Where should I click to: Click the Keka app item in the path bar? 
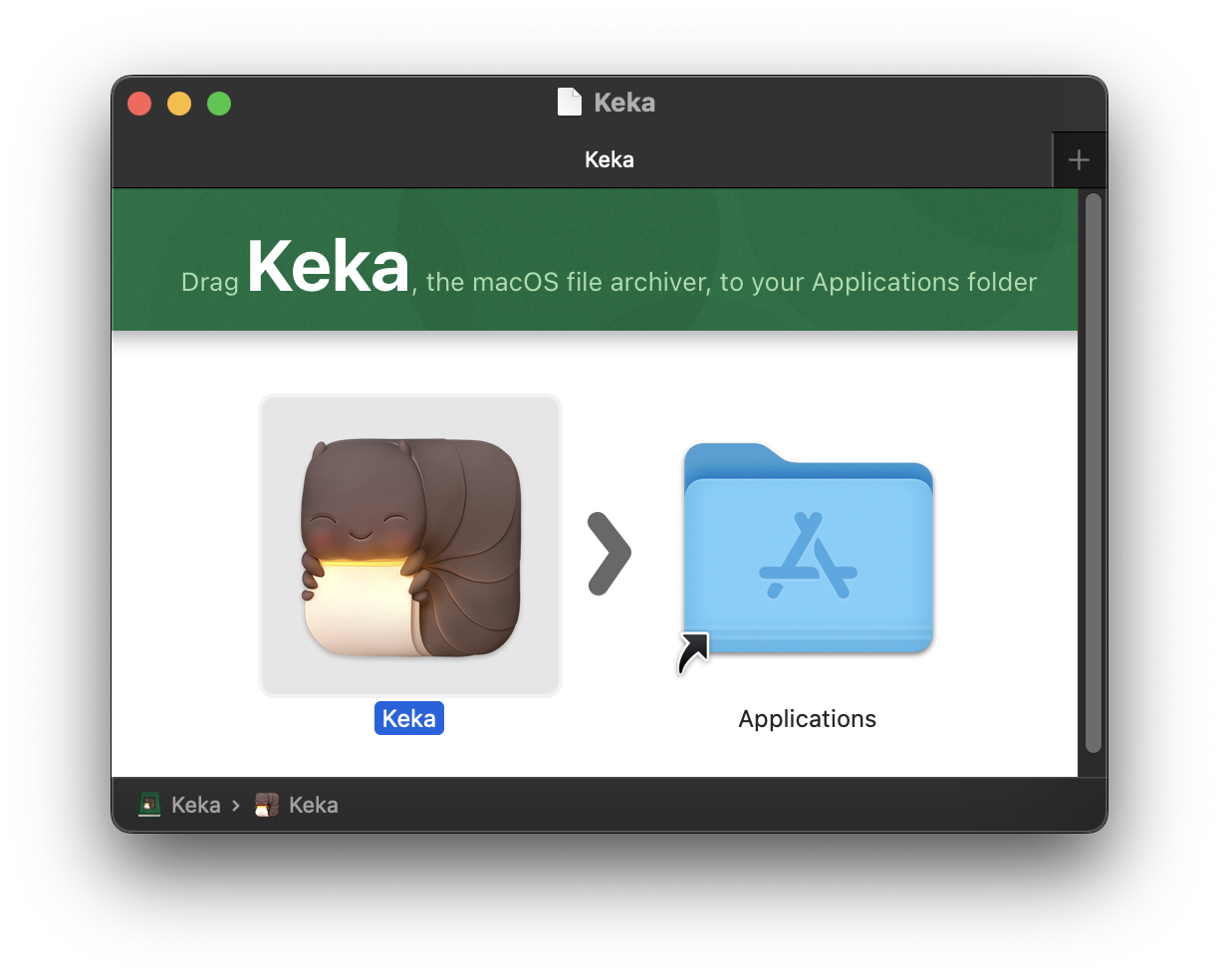pos(297,805)
